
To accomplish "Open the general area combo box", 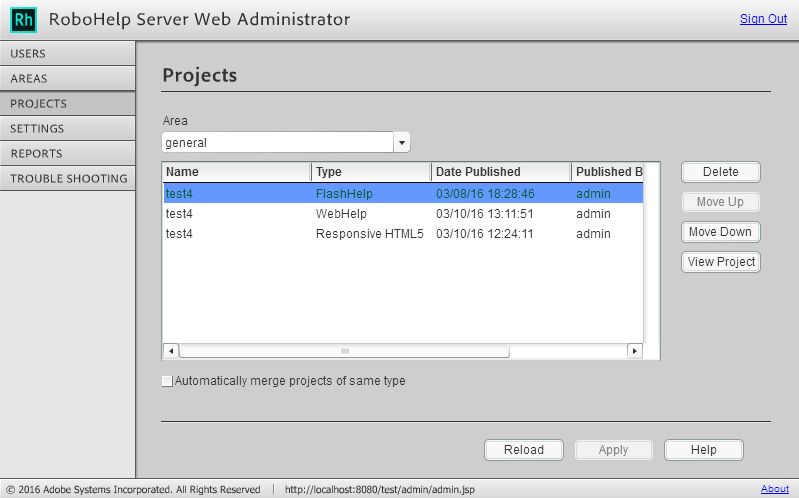I will [x=285, y=143].
